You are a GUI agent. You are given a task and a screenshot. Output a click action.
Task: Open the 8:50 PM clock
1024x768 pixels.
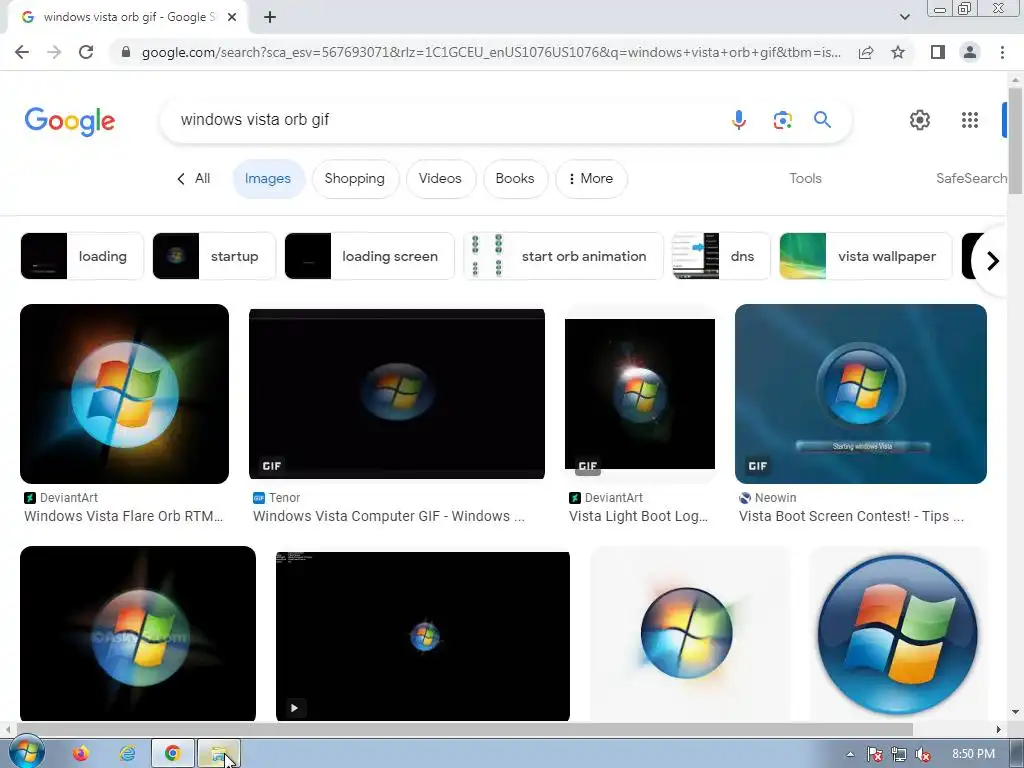[973, 754]
